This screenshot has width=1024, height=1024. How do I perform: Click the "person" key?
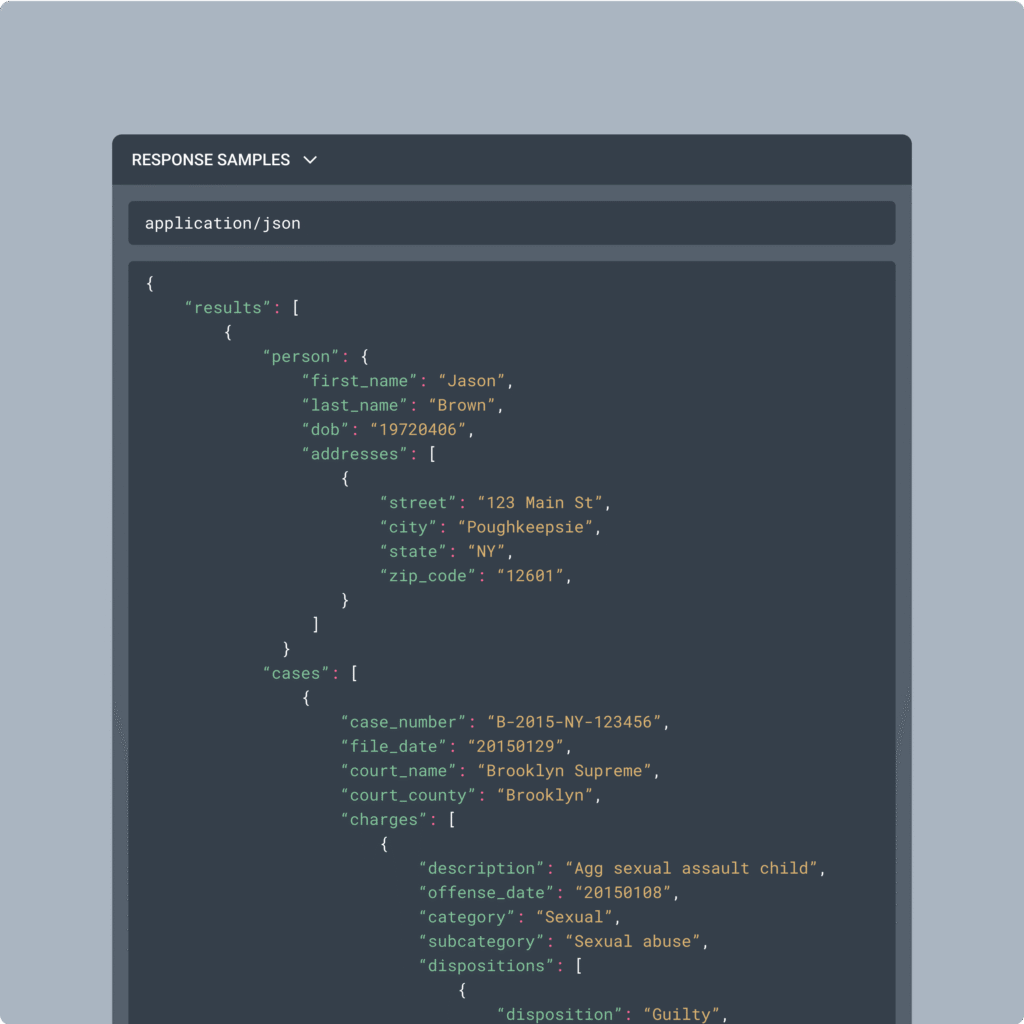click(x=301, y=357)
